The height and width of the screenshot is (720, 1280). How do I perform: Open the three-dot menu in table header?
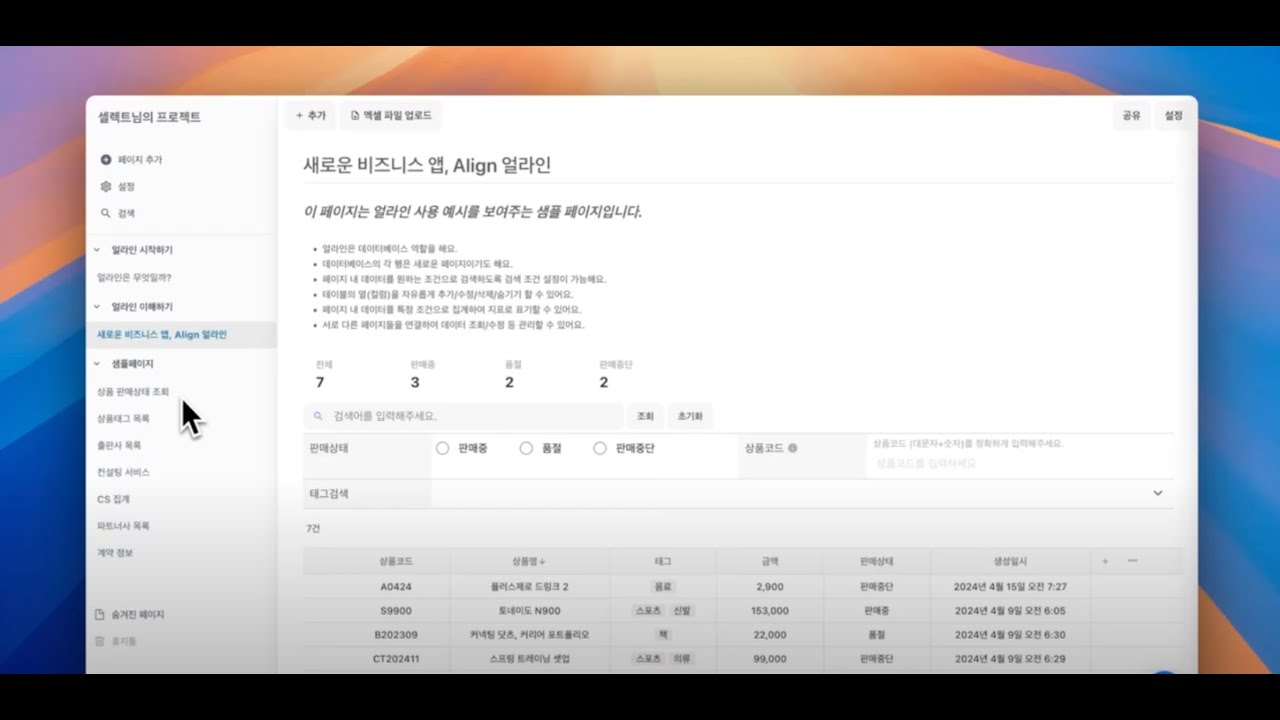[1133, 561]
